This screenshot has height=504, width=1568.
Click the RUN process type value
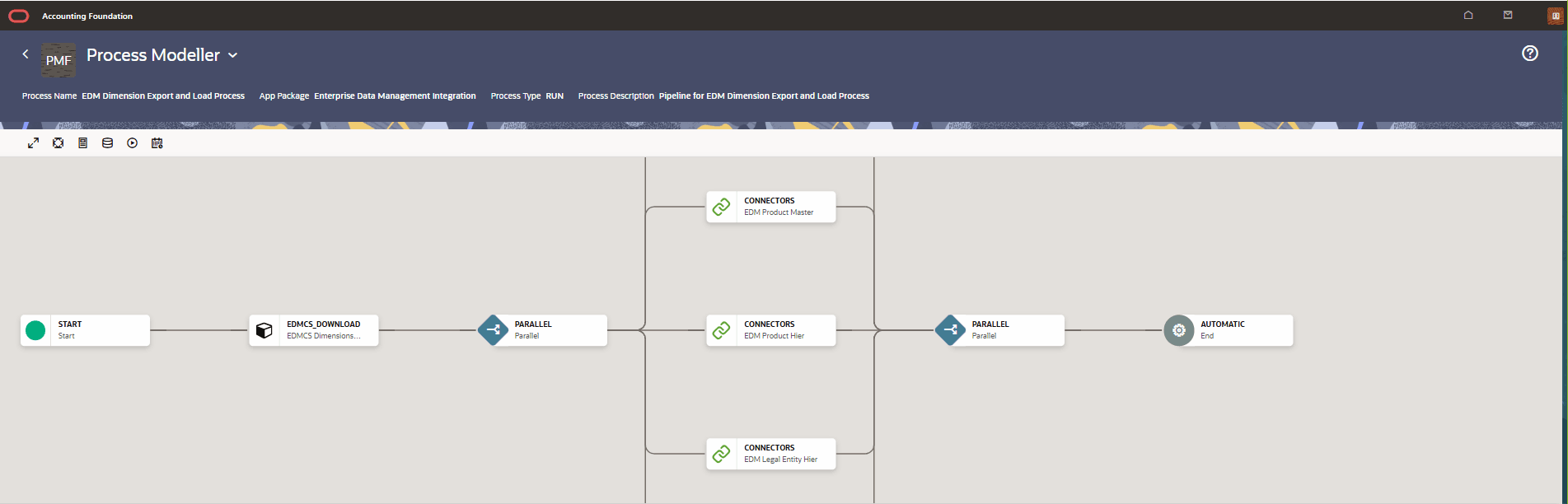(x=555, y=96)
